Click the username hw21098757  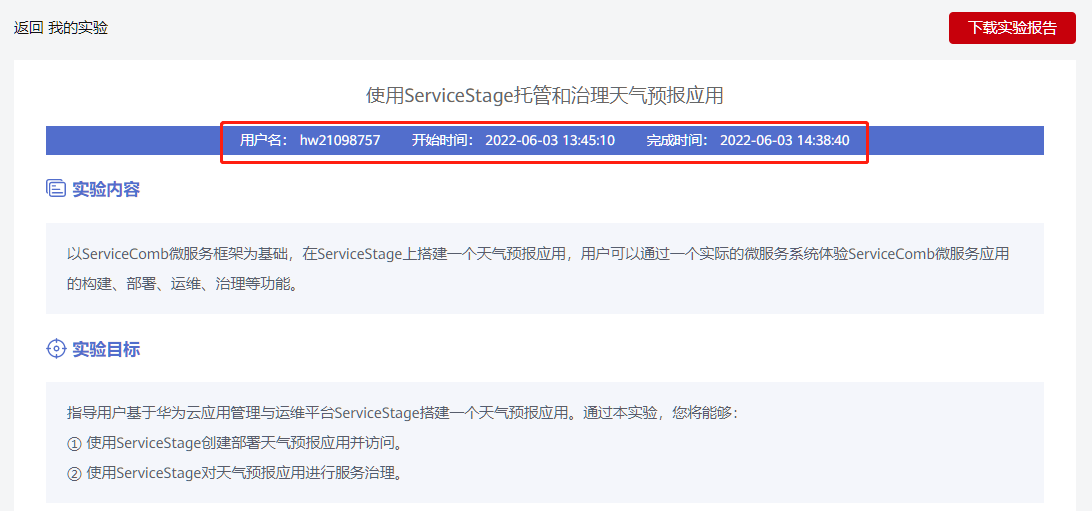[x=340, y=141]
